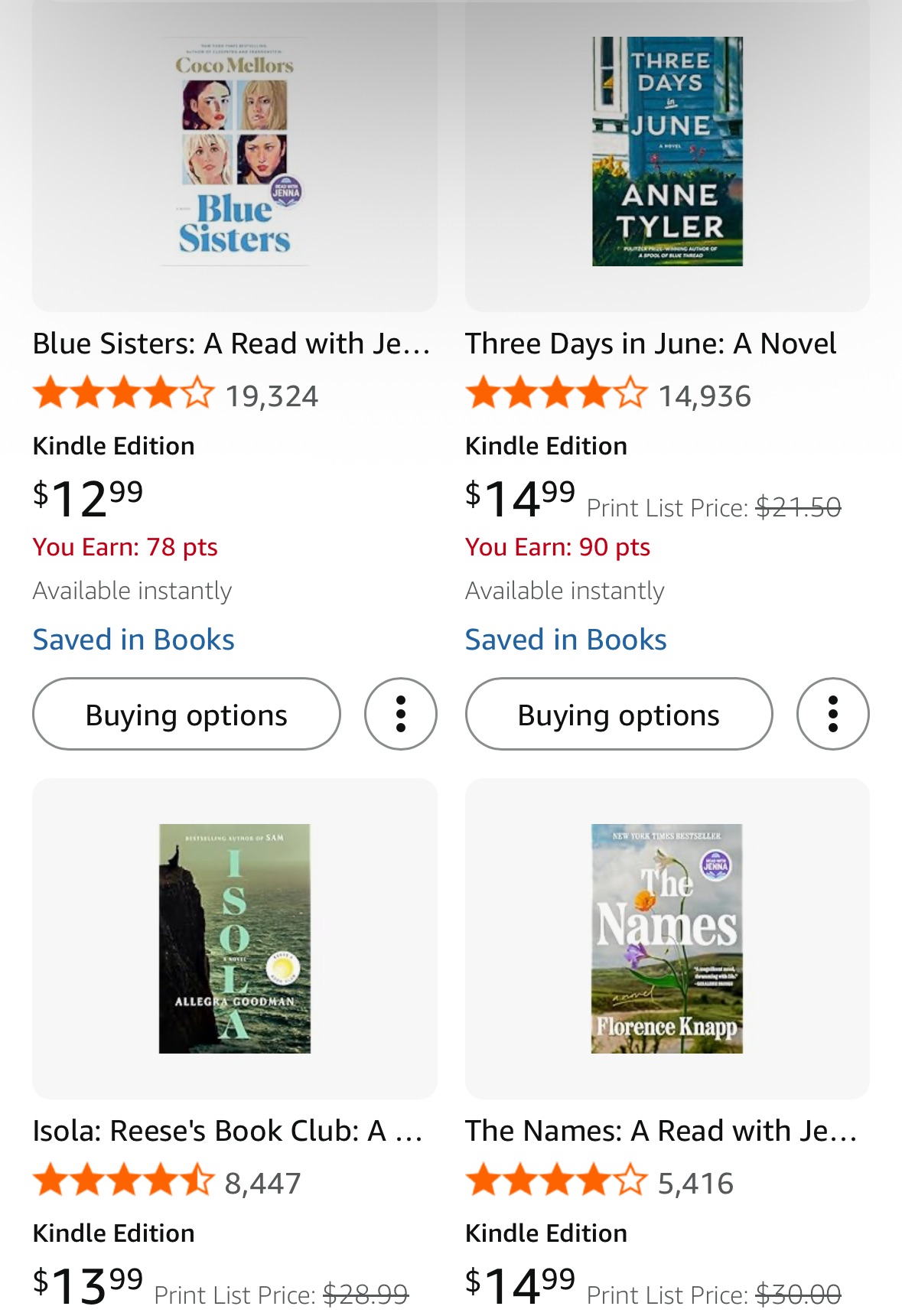Select the $12.99 Kindle price for Blue Sisters
902x1316 pixels.
coord(88,498)
